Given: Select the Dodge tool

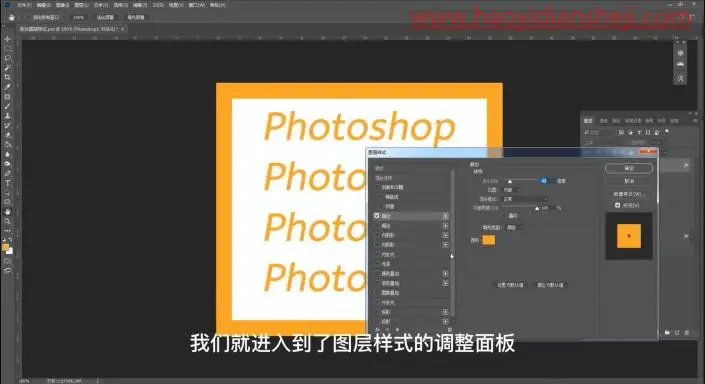Looking at the screenshot, I should (x=7, y=164).
